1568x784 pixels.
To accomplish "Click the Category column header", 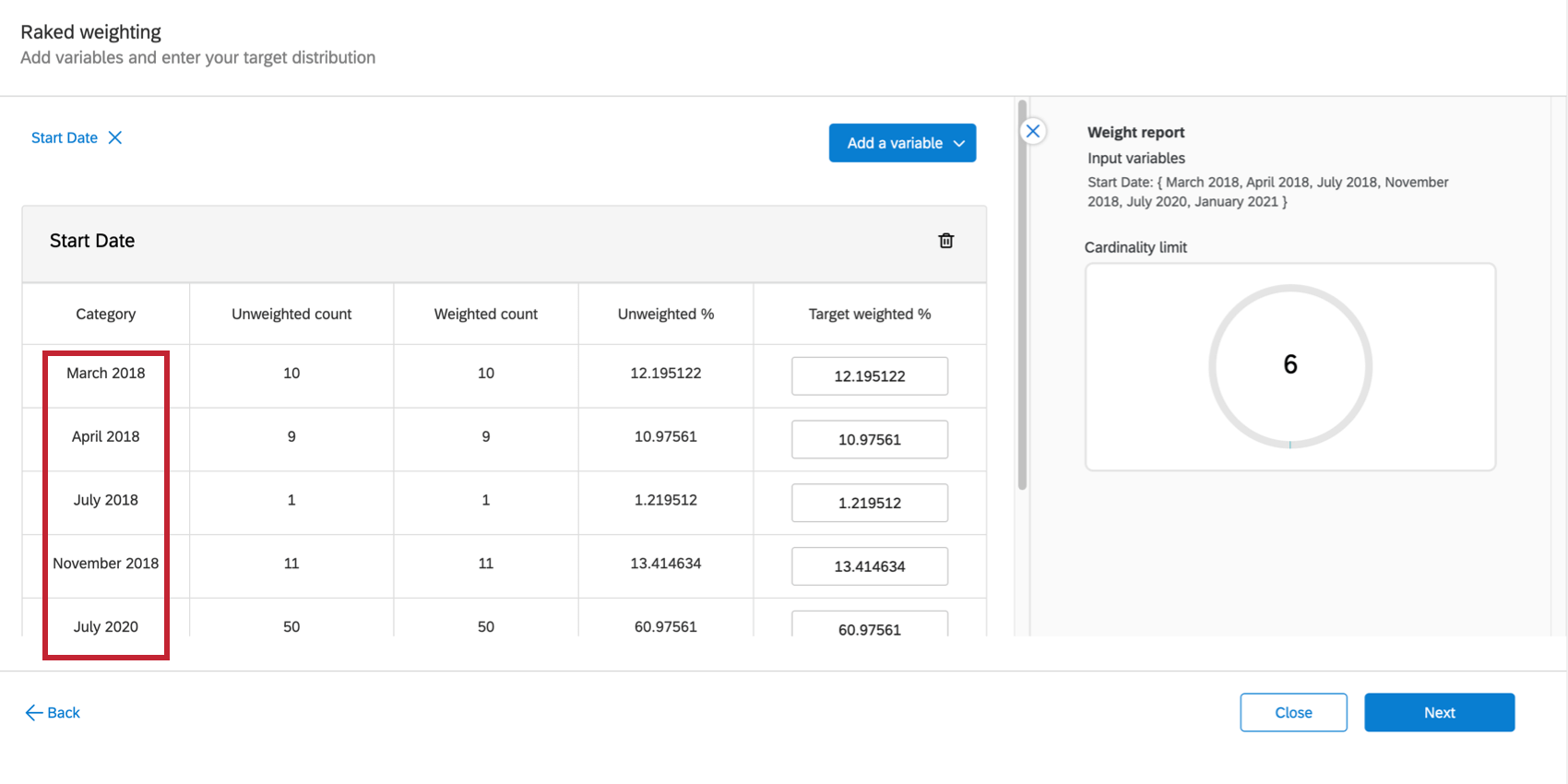I will [106, 315].
